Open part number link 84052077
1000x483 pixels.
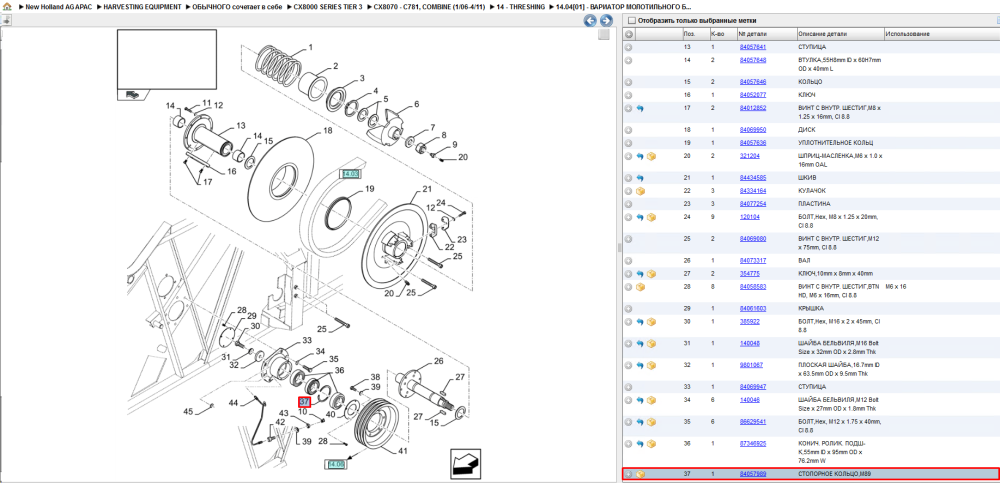click(x=753, y=95)
